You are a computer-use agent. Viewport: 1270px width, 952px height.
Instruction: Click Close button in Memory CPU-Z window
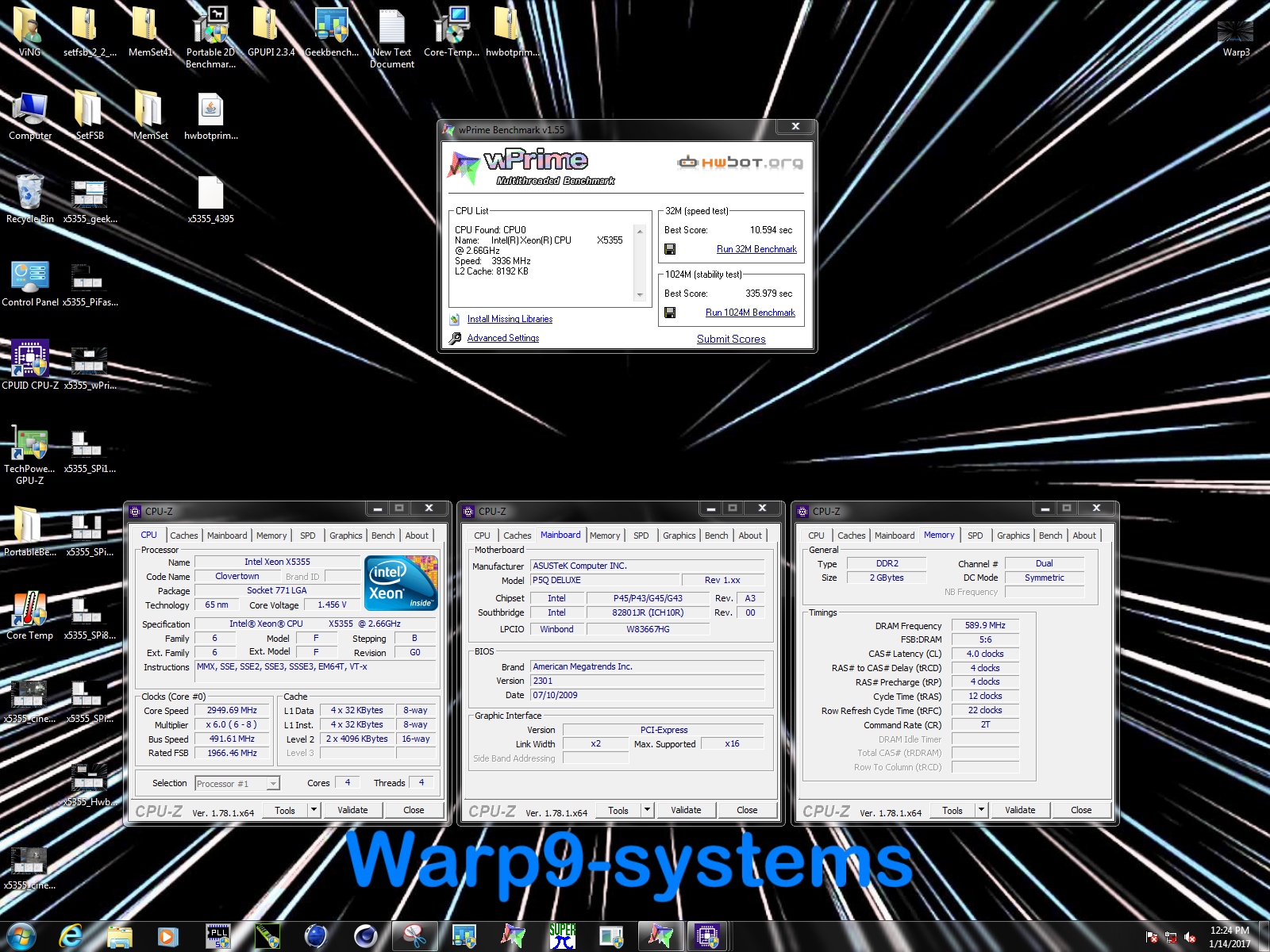click(x=1081, y=810)
